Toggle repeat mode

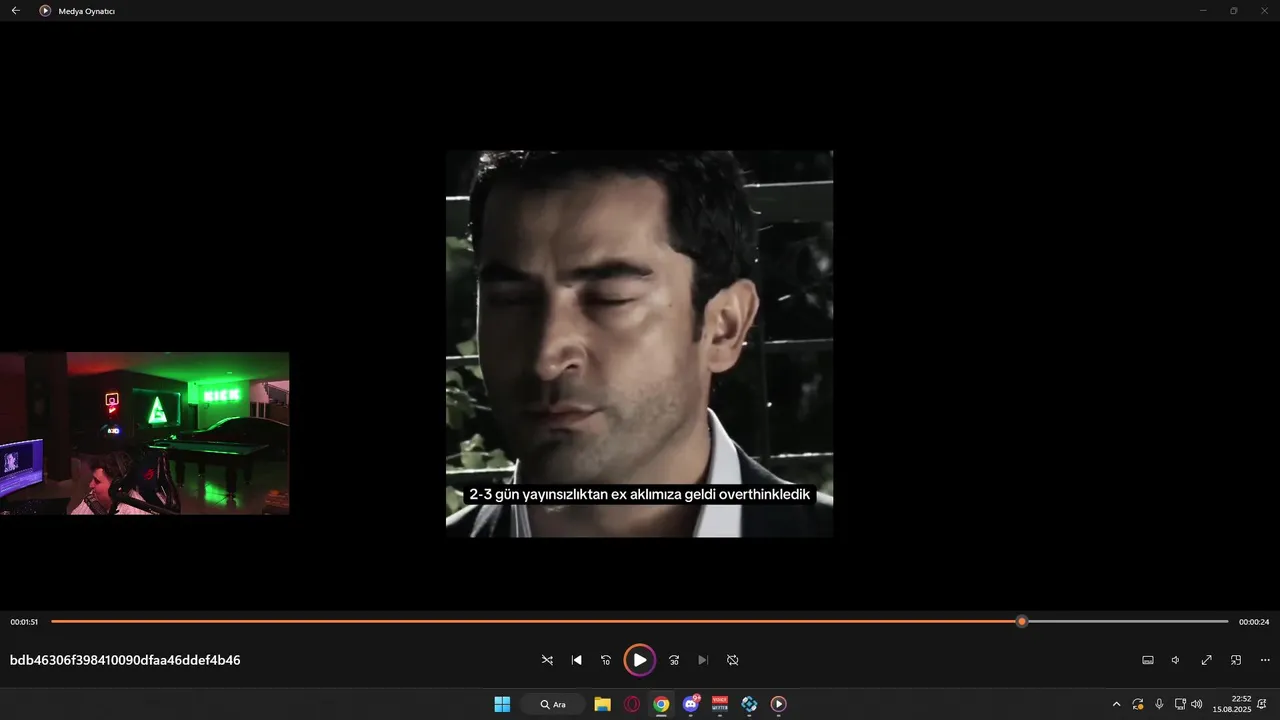(732, 660)
